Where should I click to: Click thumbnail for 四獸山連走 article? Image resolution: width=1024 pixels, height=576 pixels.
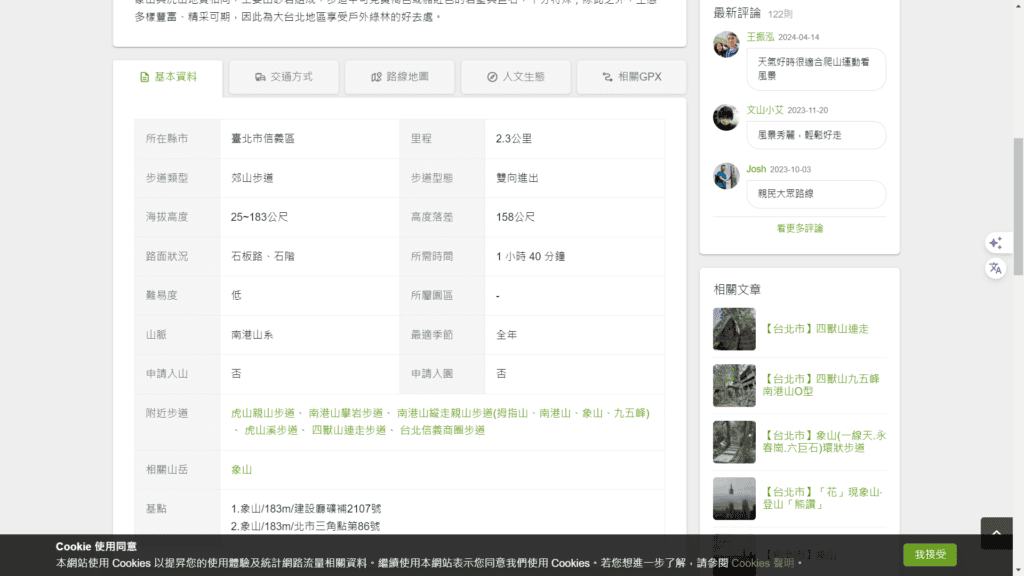734,329
